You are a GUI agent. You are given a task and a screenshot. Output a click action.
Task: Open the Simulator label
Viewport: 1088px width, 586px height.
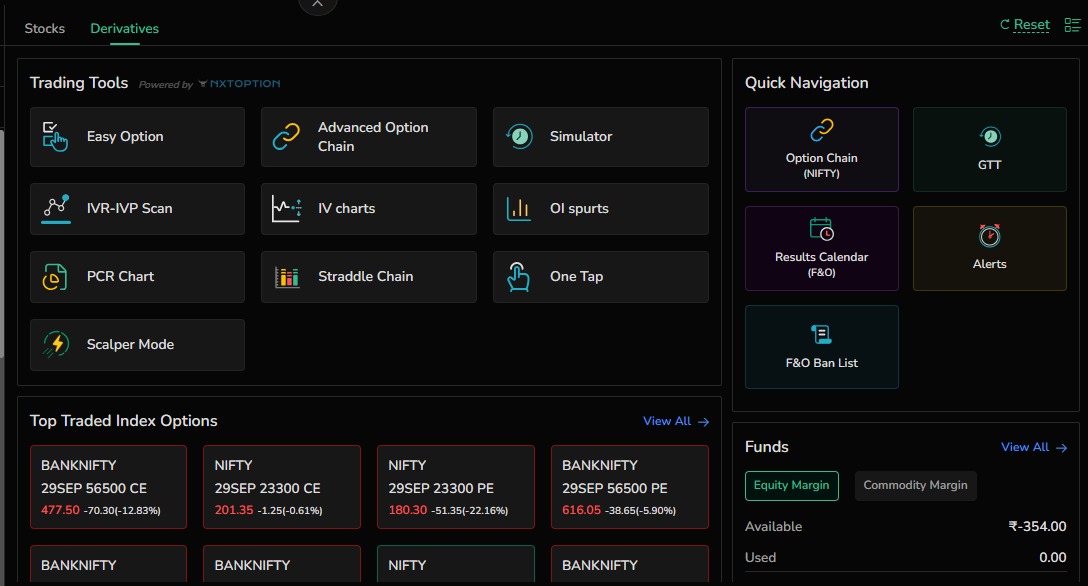[x=581, y=137]
